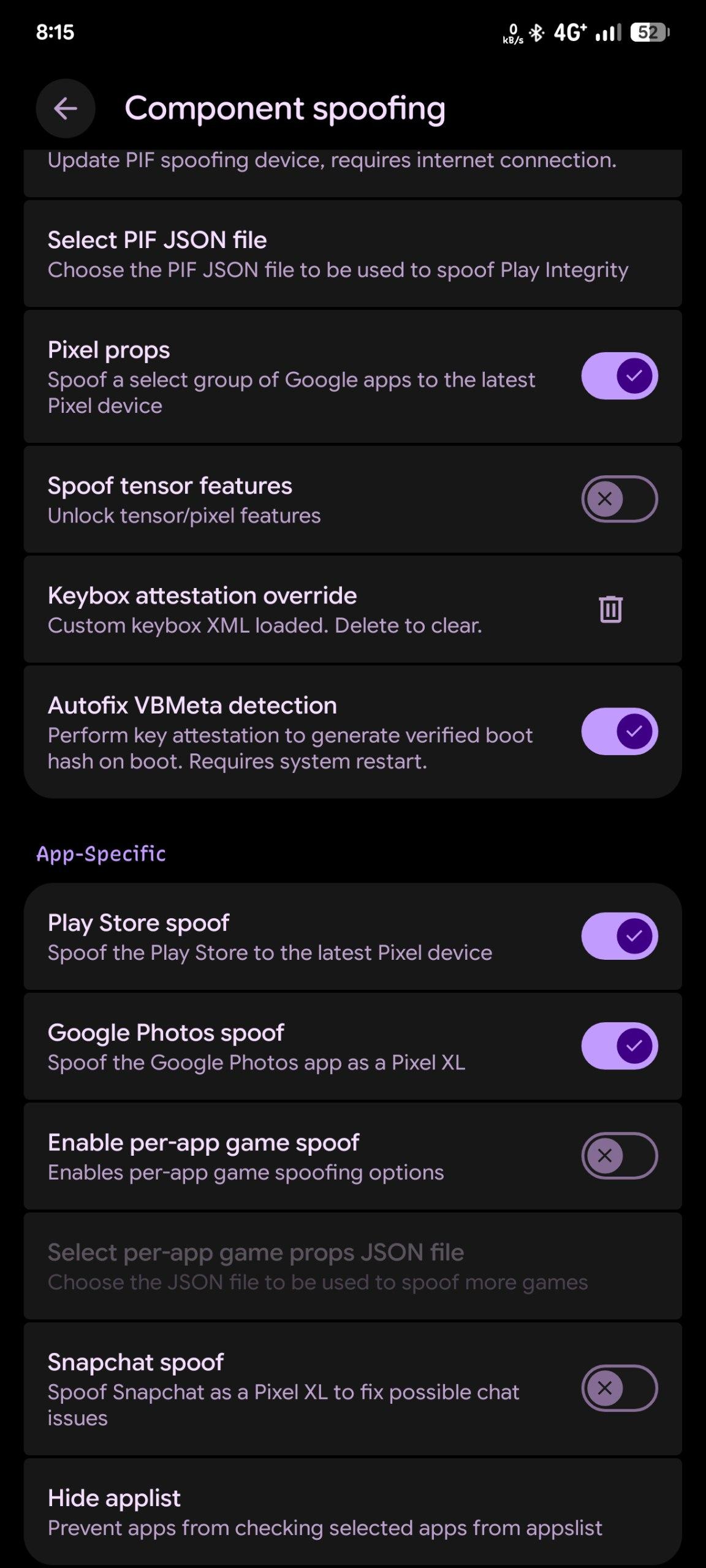Tap the Bluetooth status bar icon
The width and height of the screenshot is (706, 1568).
(537, 32)
